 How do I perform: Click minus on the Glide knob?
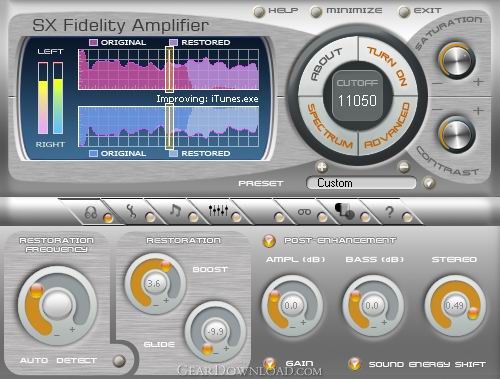tap(216, 353)
